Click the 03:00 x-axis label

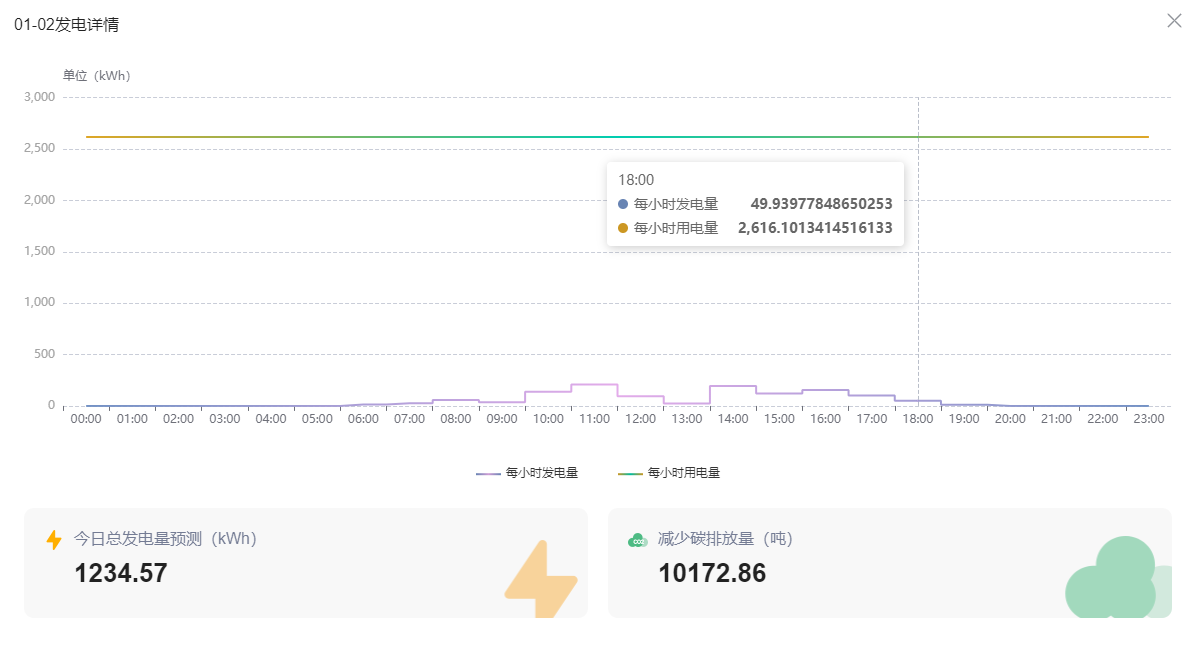pos(225,419)
